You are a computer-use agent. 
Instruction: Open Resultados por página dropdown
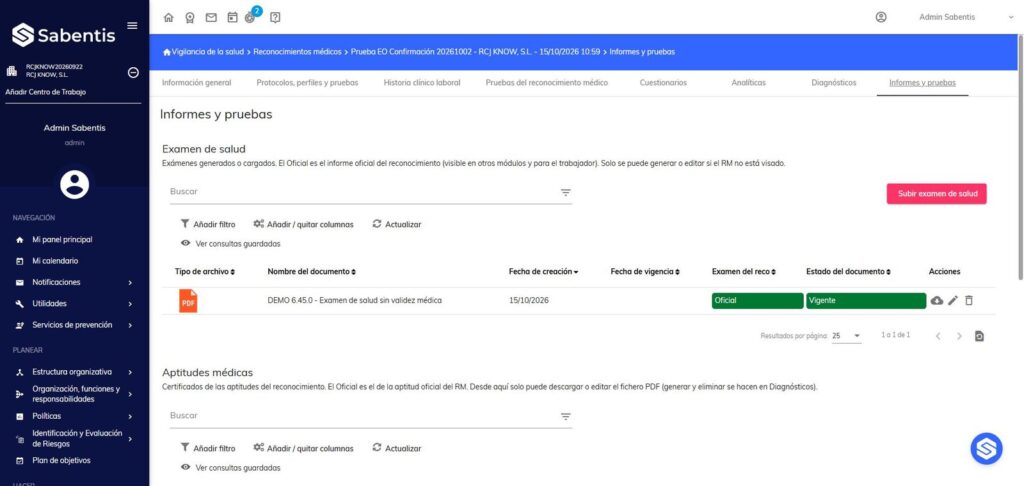click(846, 336)
